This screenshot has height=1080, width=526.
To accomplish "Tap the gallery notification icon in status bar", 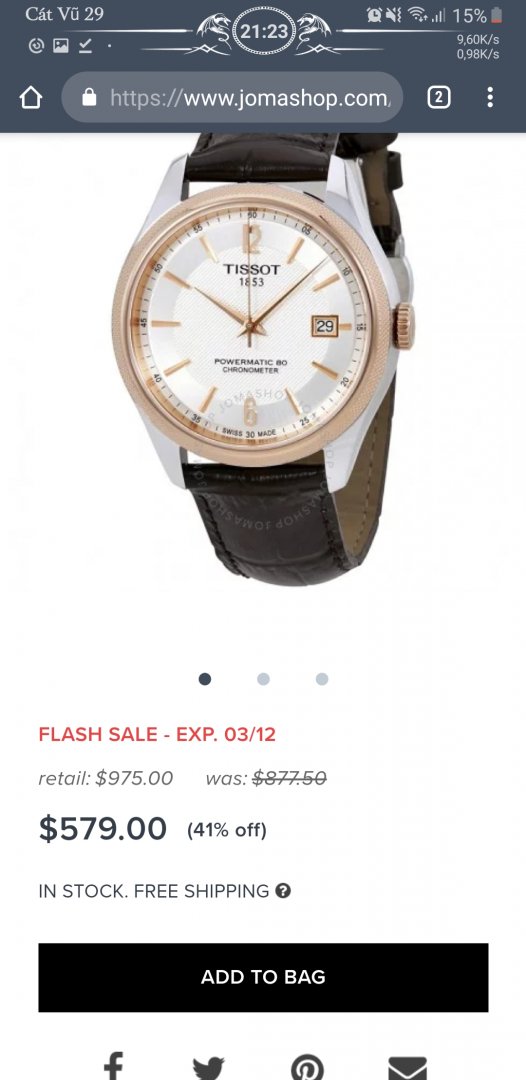I will coord(61,45).
